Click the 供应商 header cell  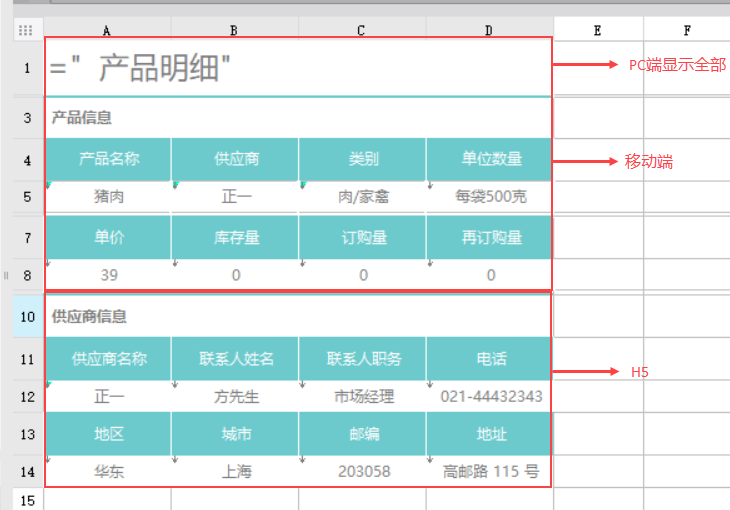235,159
